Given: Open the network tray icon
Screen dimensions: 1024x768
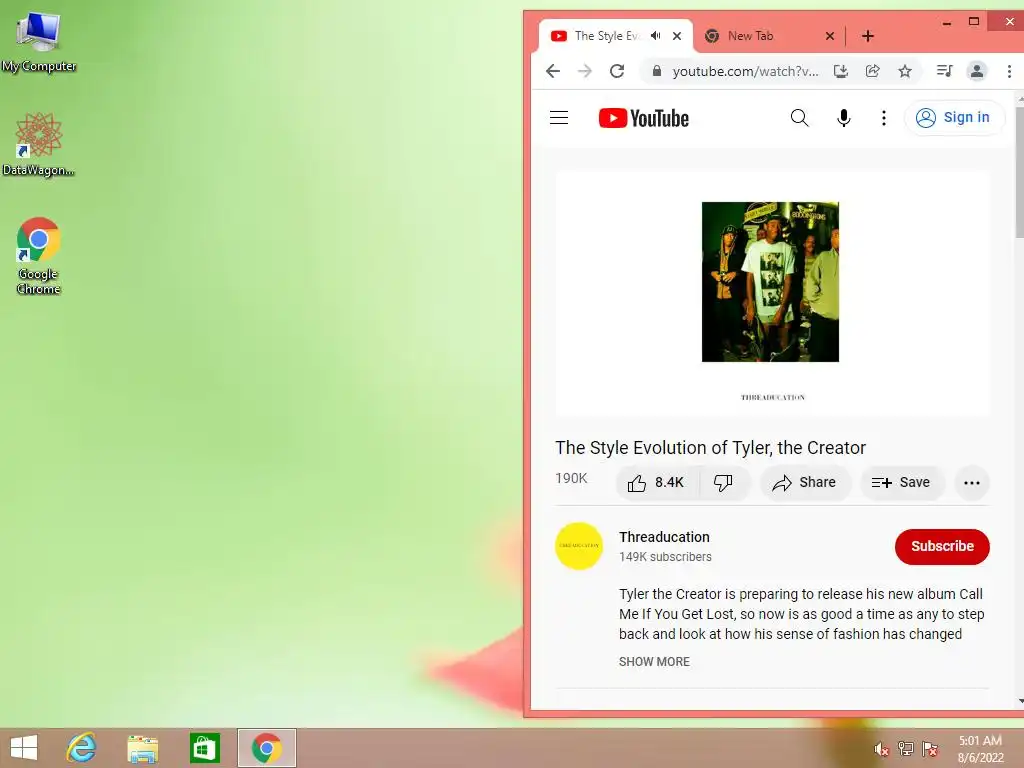Looking at the screenshot, I should [x=905, y=749].
